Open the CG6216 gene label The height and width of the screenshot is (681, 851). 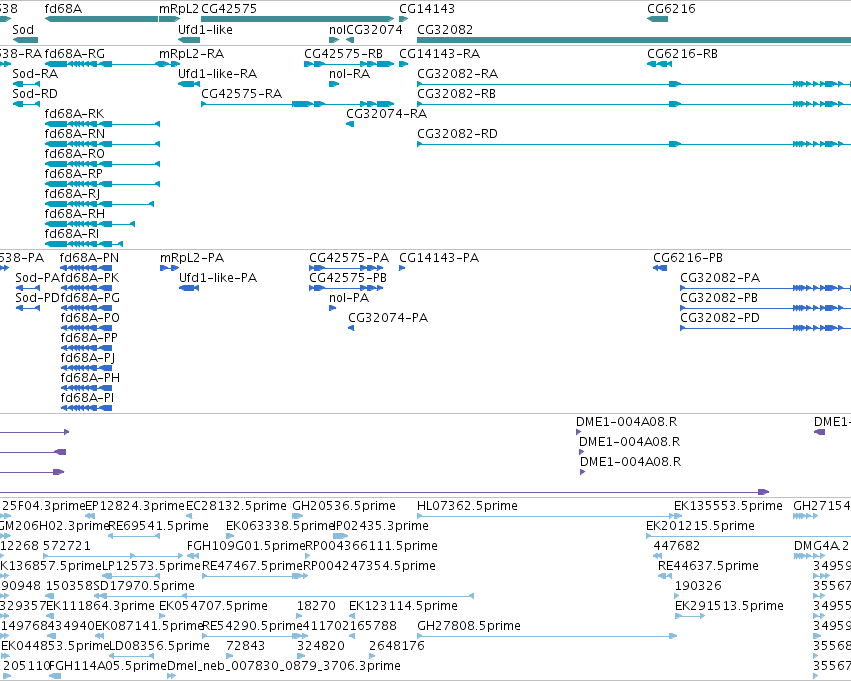click(x=671, y=9)
